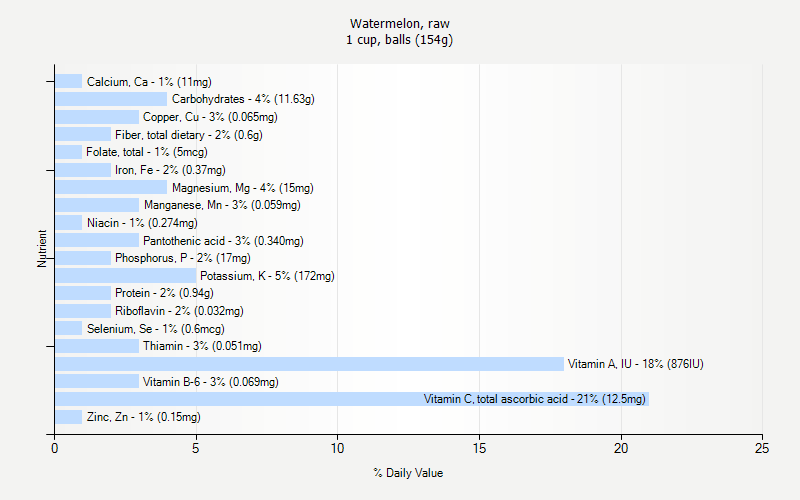The image size is (800, 500).
Task: Click the Calcium bar in the chart
Action: [68, 81]
